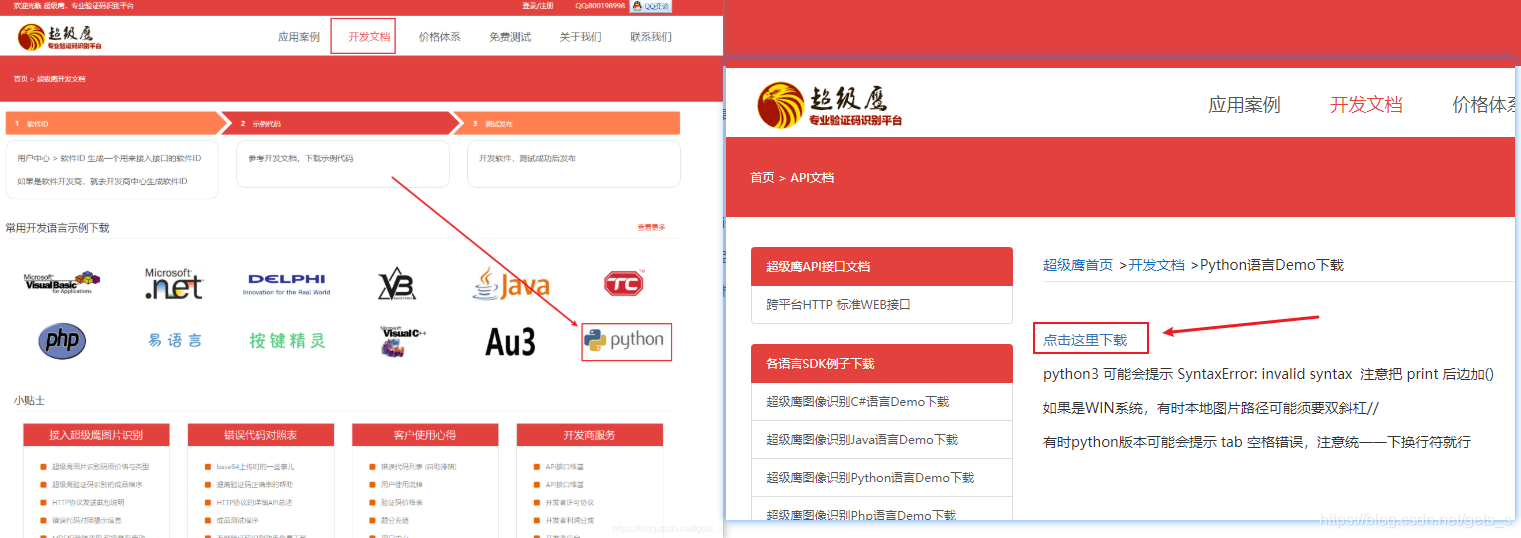This screenshot has width=1521, height=538.
Task: Click the 易语言 logo
Action: pos(175,341)
